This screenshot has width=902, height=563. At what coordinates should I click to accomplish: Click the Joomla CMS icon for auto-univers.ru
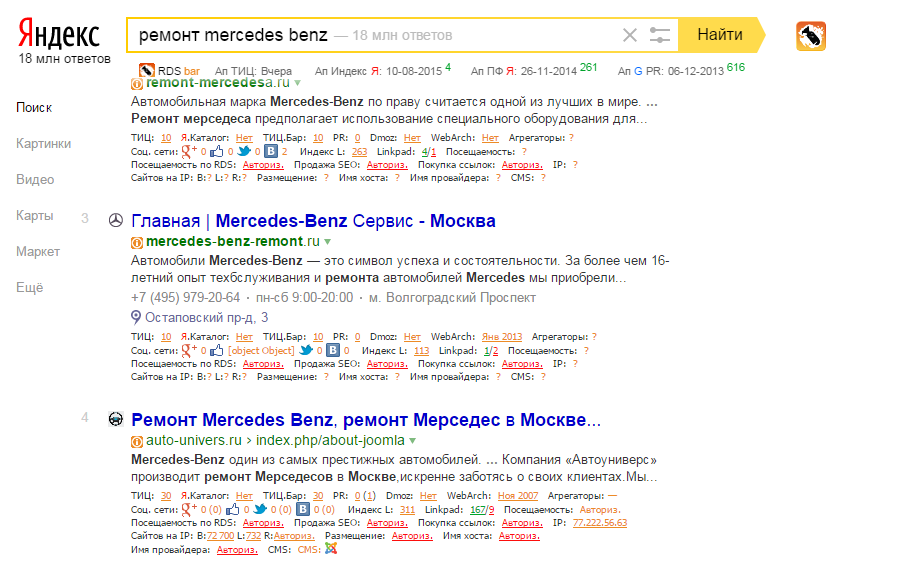331,549
